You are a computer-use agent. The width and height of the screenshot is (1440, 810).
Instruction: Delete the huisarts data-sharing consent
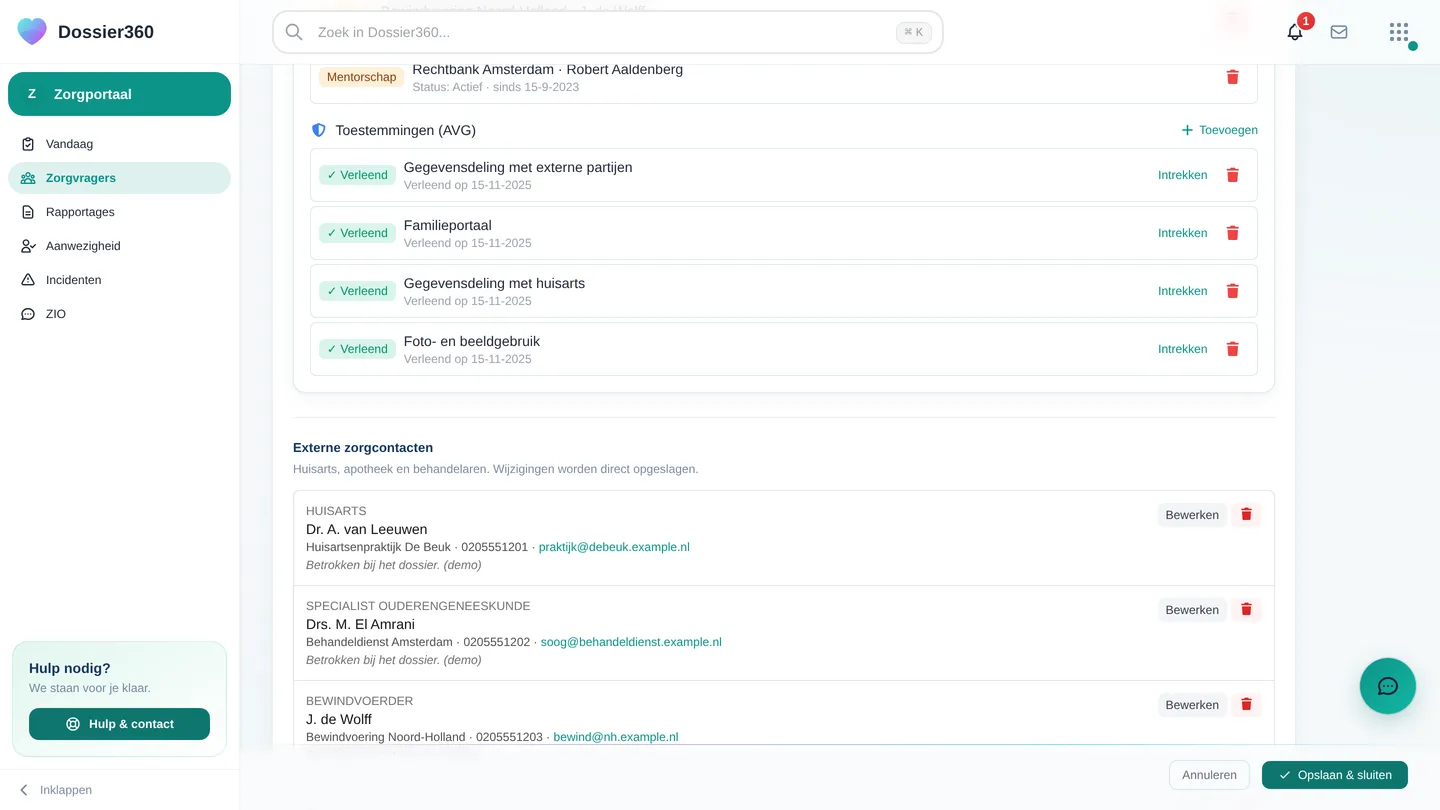pyautogui.click(x=1233, y=291)
